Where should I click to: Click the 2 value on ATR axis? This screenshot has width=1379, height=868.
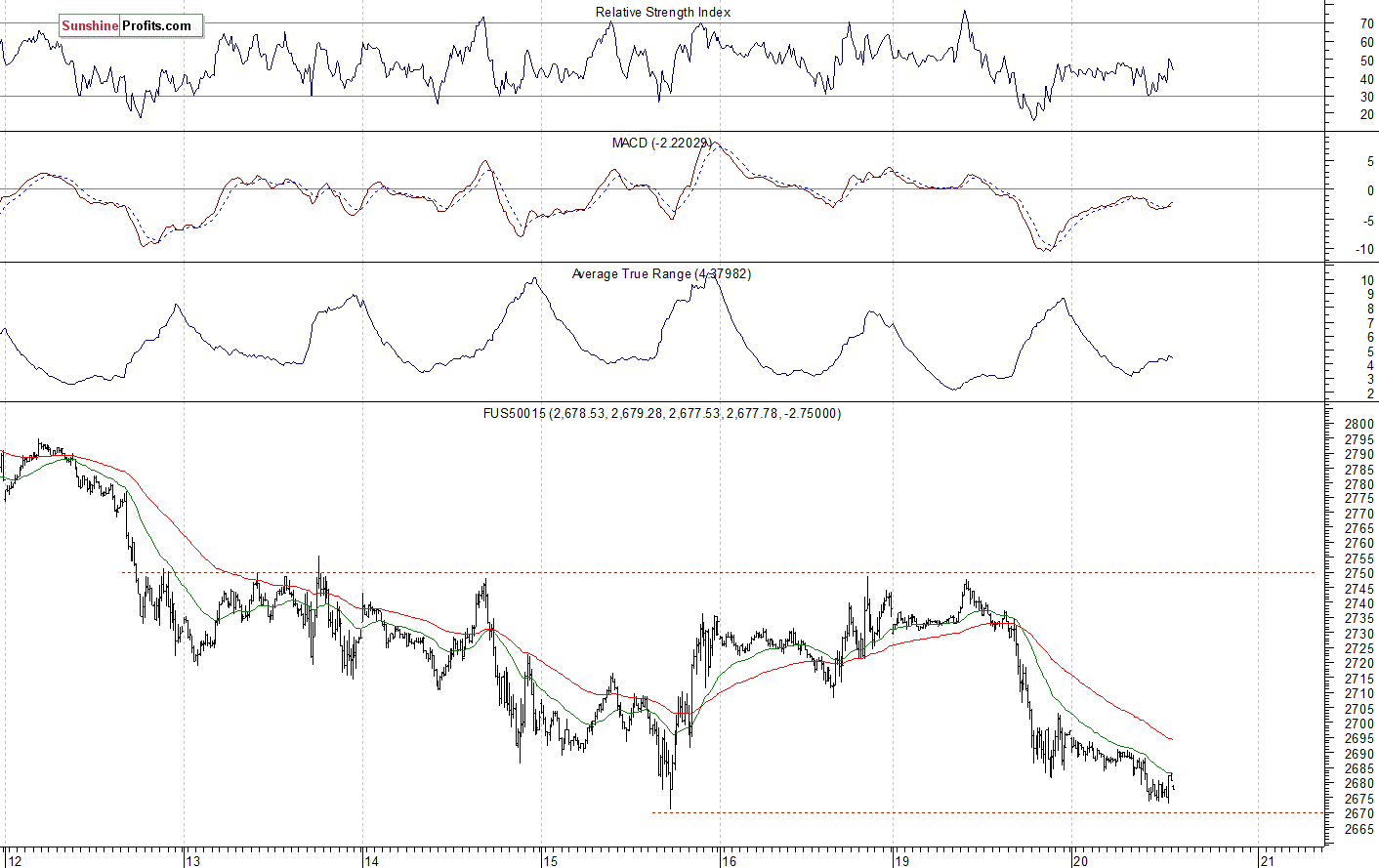(x=1370, y=393)
